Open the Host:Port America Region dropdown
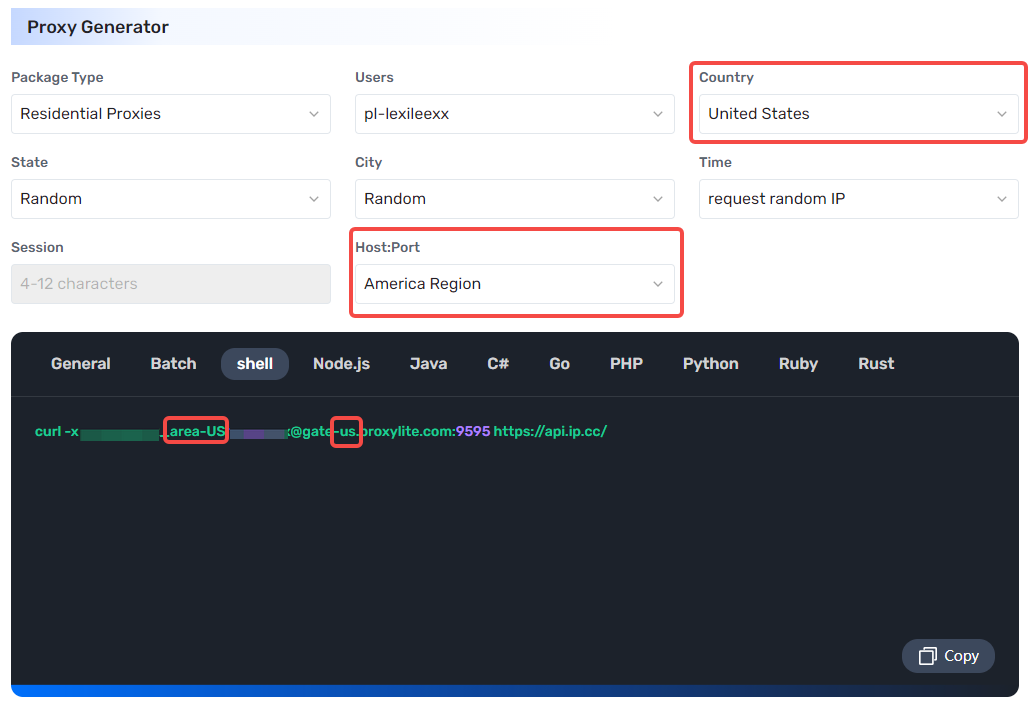This screenshot has width=1034, height=703. [514, 284]
